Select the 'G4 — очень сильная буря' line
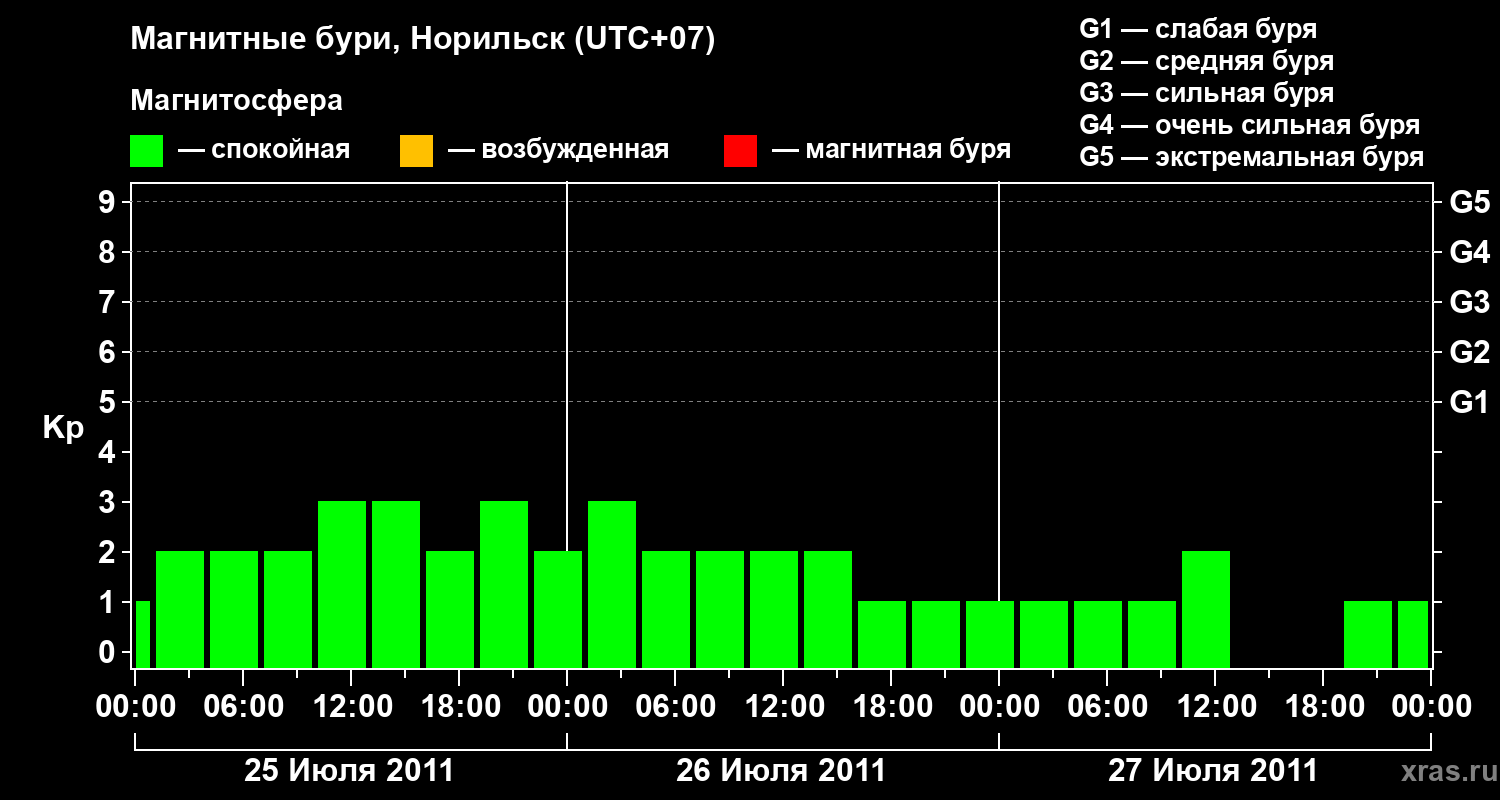The height and width of the screenshot is (800, 1500). click(x=1250, y=125)
